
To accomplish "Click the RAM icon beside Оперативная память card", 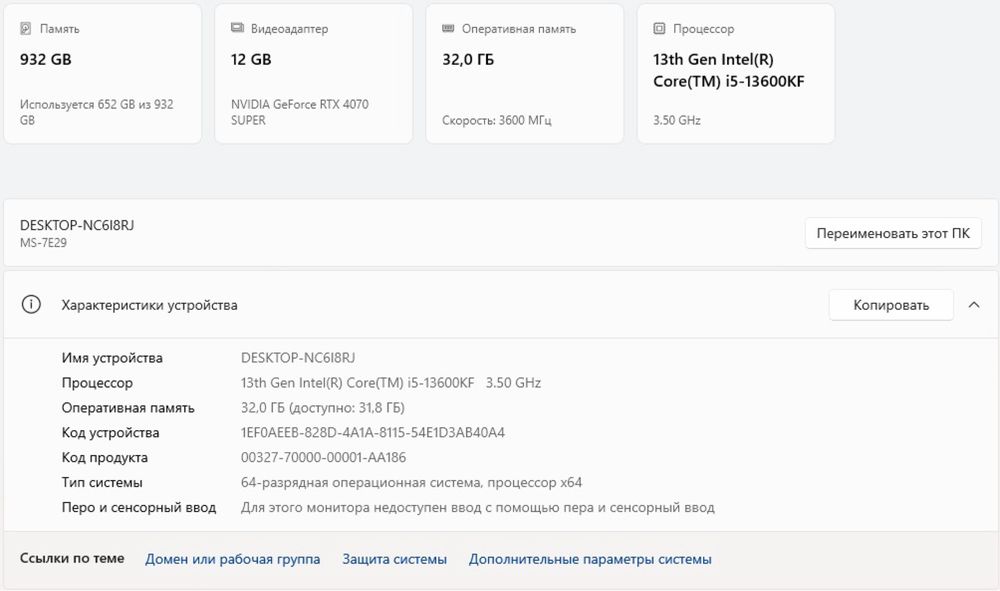I will tap(448, 28).
